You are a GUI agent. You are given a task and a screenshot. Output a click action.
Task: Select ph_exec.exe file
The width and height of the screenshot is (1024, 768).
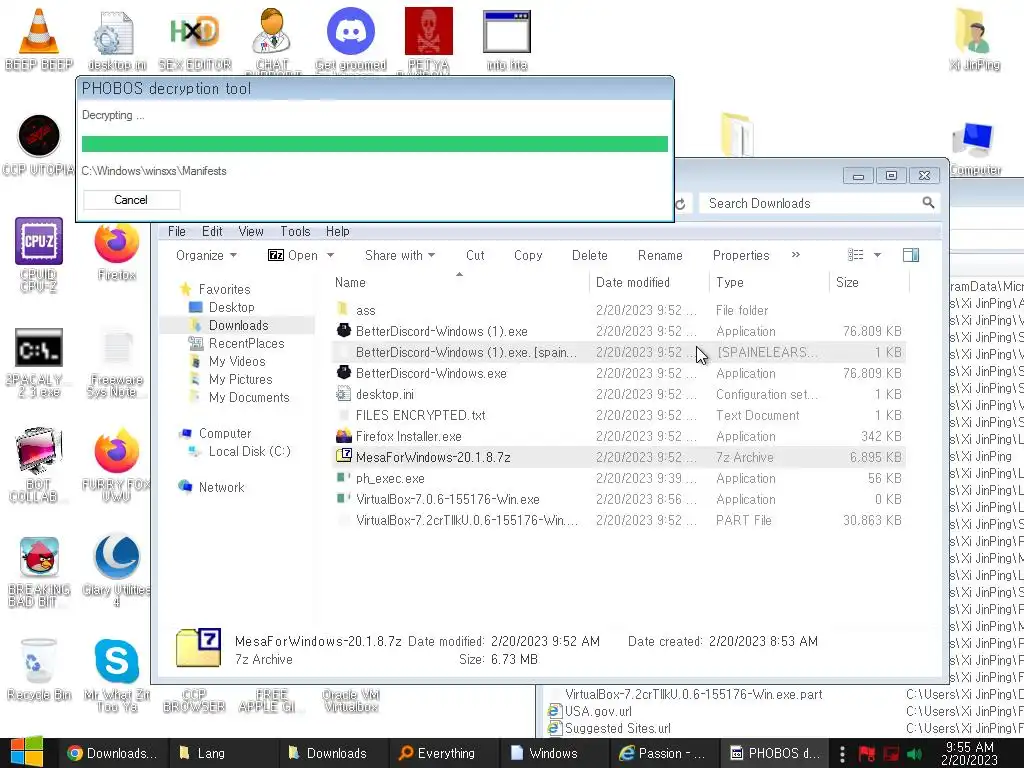(618, 478)
